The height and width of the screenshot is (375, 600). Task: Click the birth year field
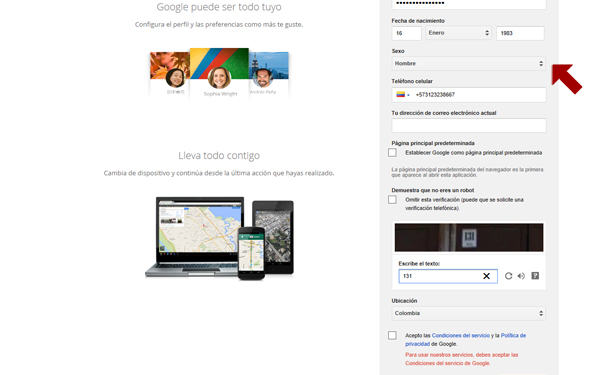520,33
